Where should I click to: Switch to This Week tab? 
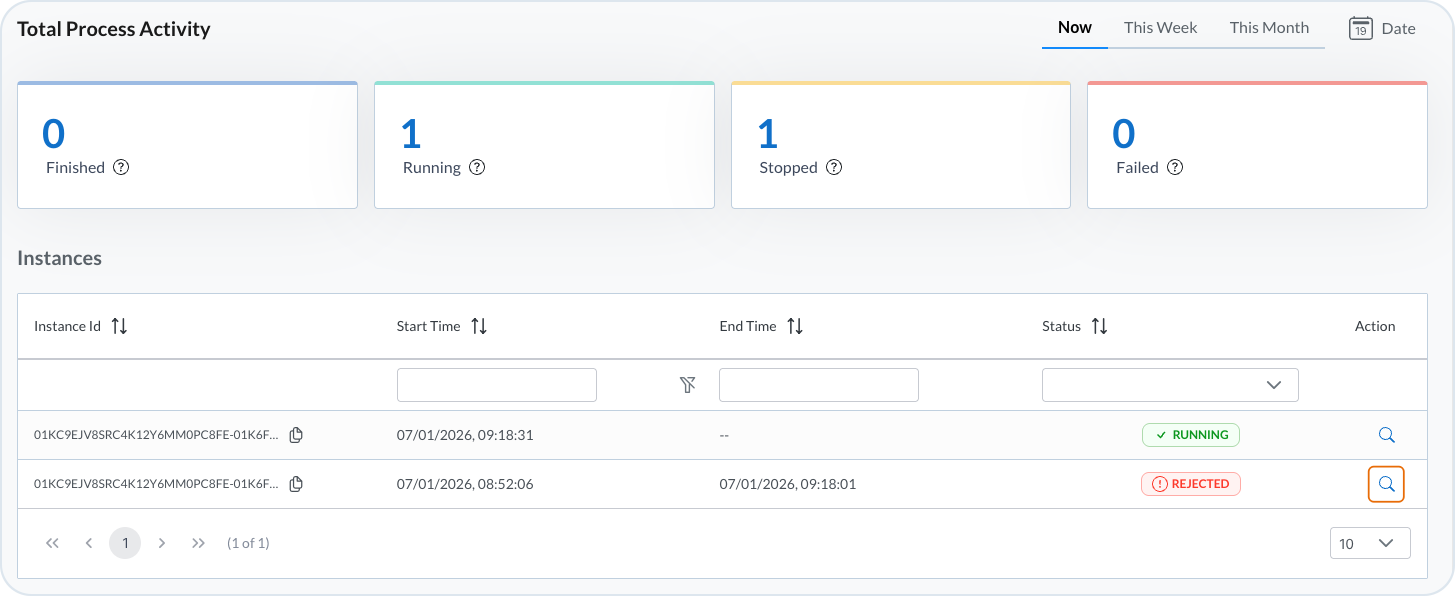coord(1160,28)
